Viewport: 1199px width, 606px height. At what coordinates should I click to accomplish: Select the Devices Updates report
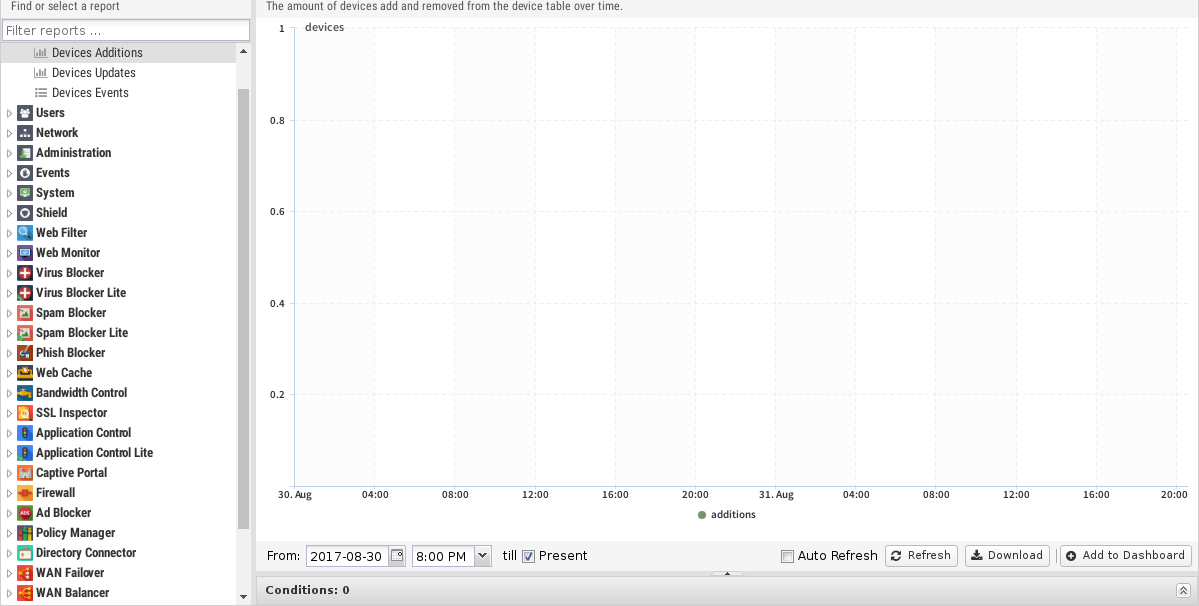click(93, 73)
